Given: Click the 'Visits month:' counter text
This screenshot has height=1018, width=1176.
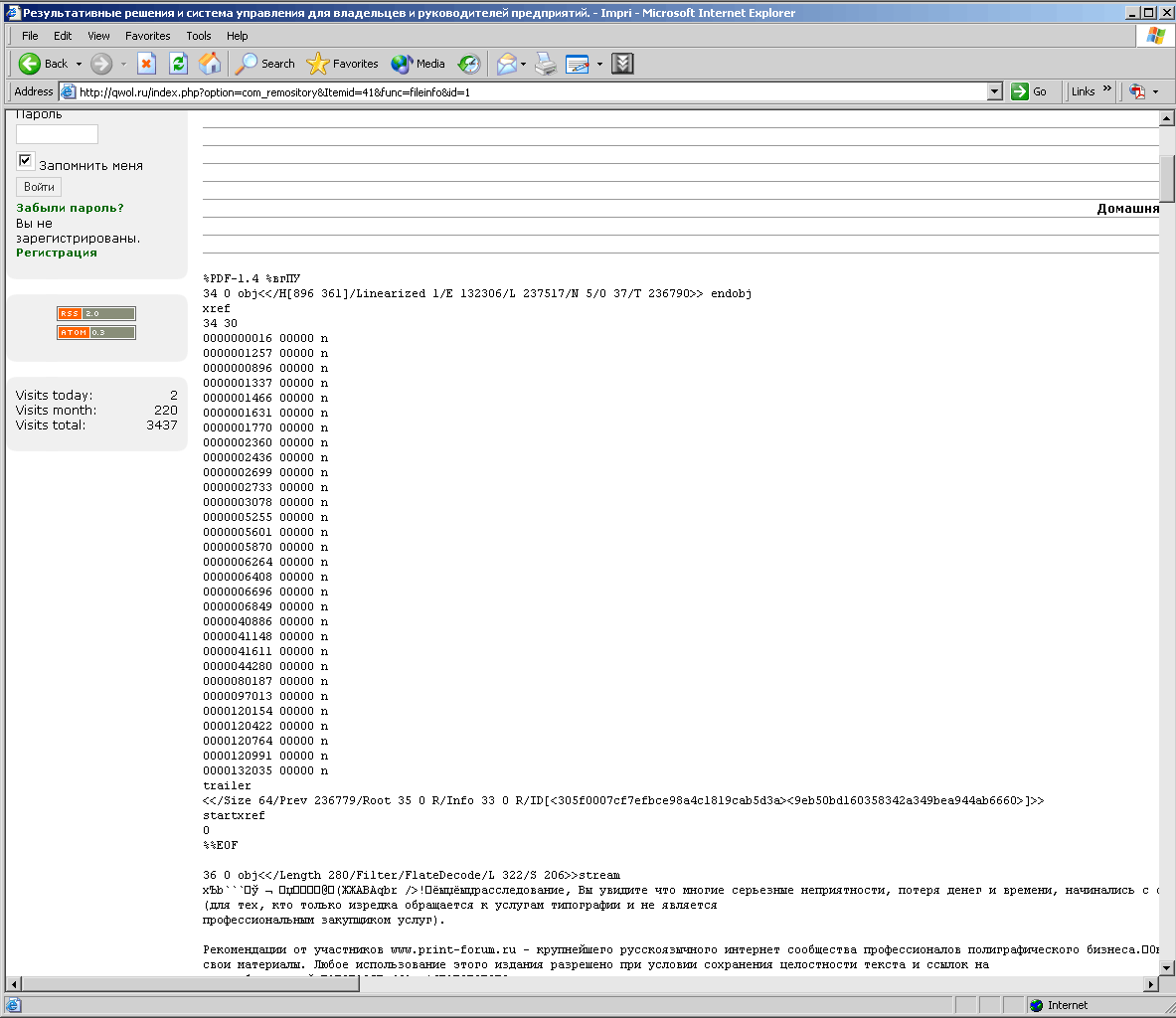Looking at the screenshot, I should click(x=57, y=411).
